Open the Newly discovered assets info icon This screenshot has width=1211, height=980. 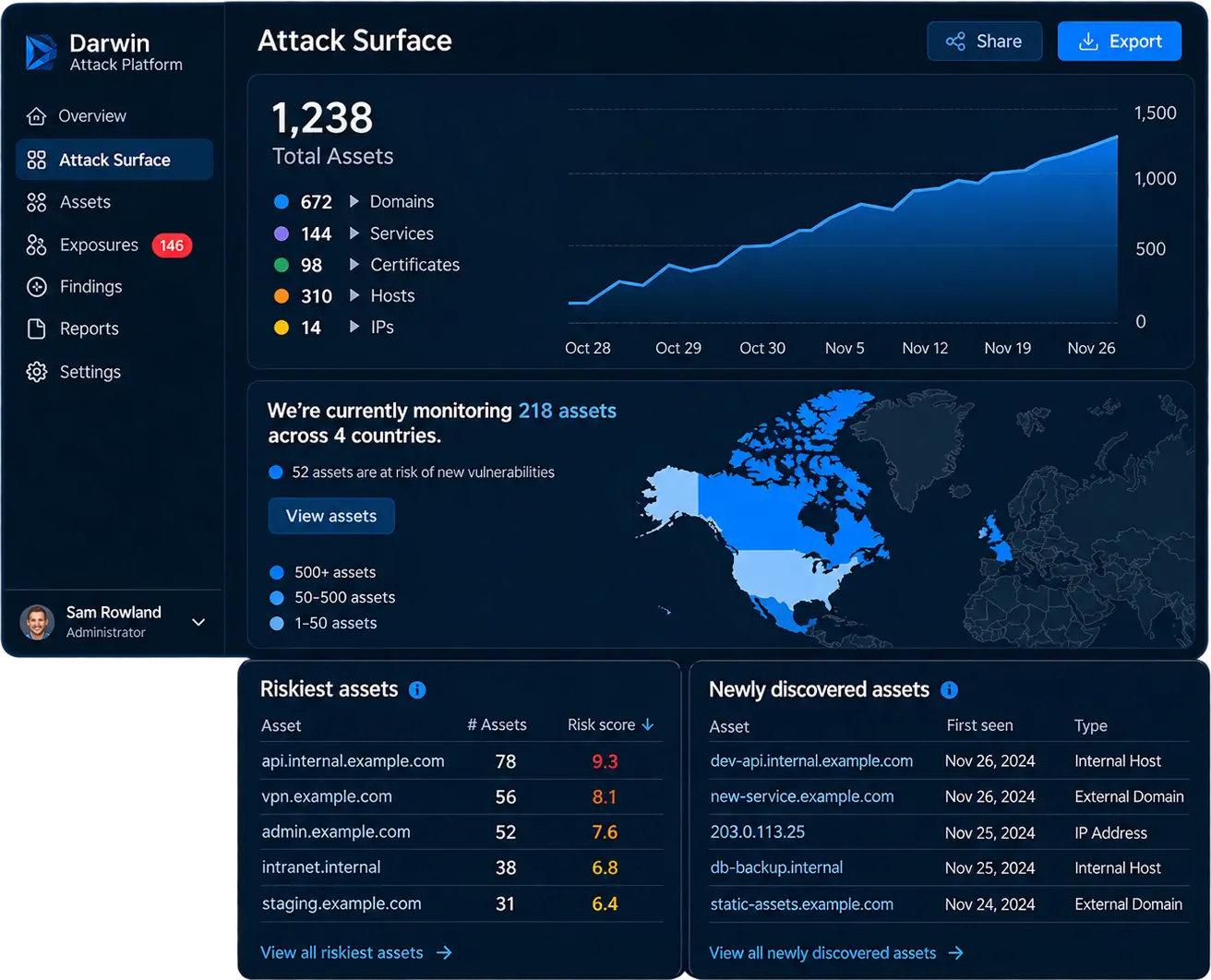click(949, 690)
